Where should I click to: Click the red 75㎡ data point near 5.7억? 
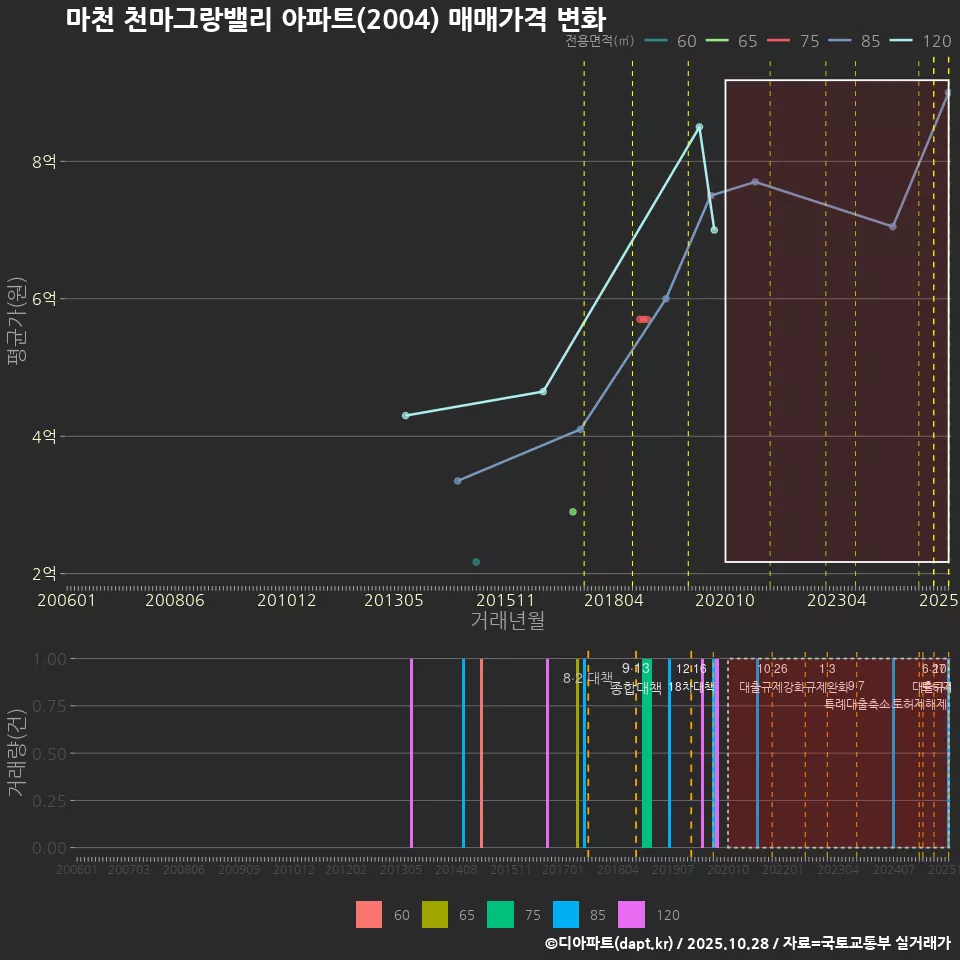pyautogui.click(x=644, y=319)
